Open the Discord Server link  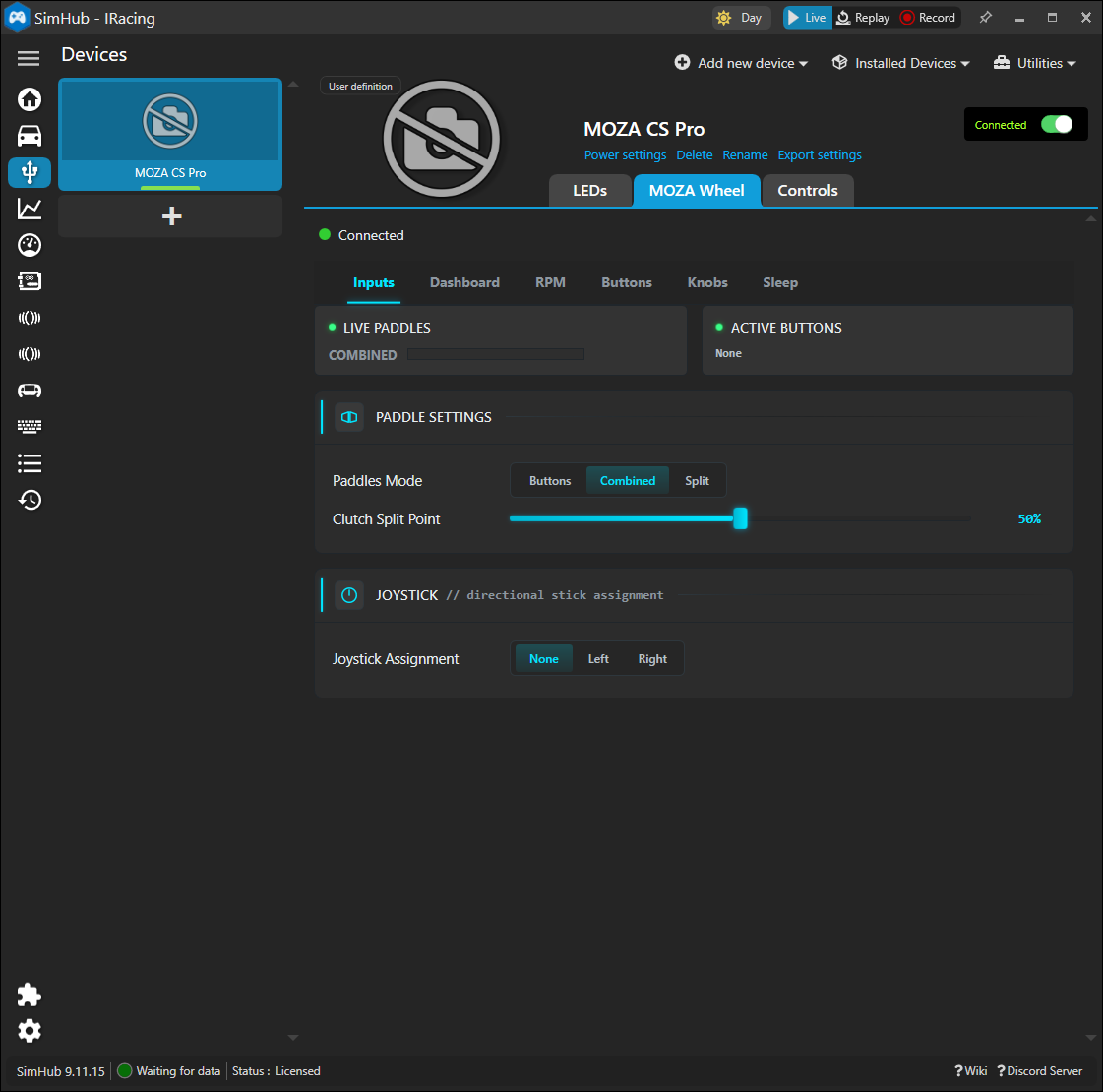pos(1040,1071)
